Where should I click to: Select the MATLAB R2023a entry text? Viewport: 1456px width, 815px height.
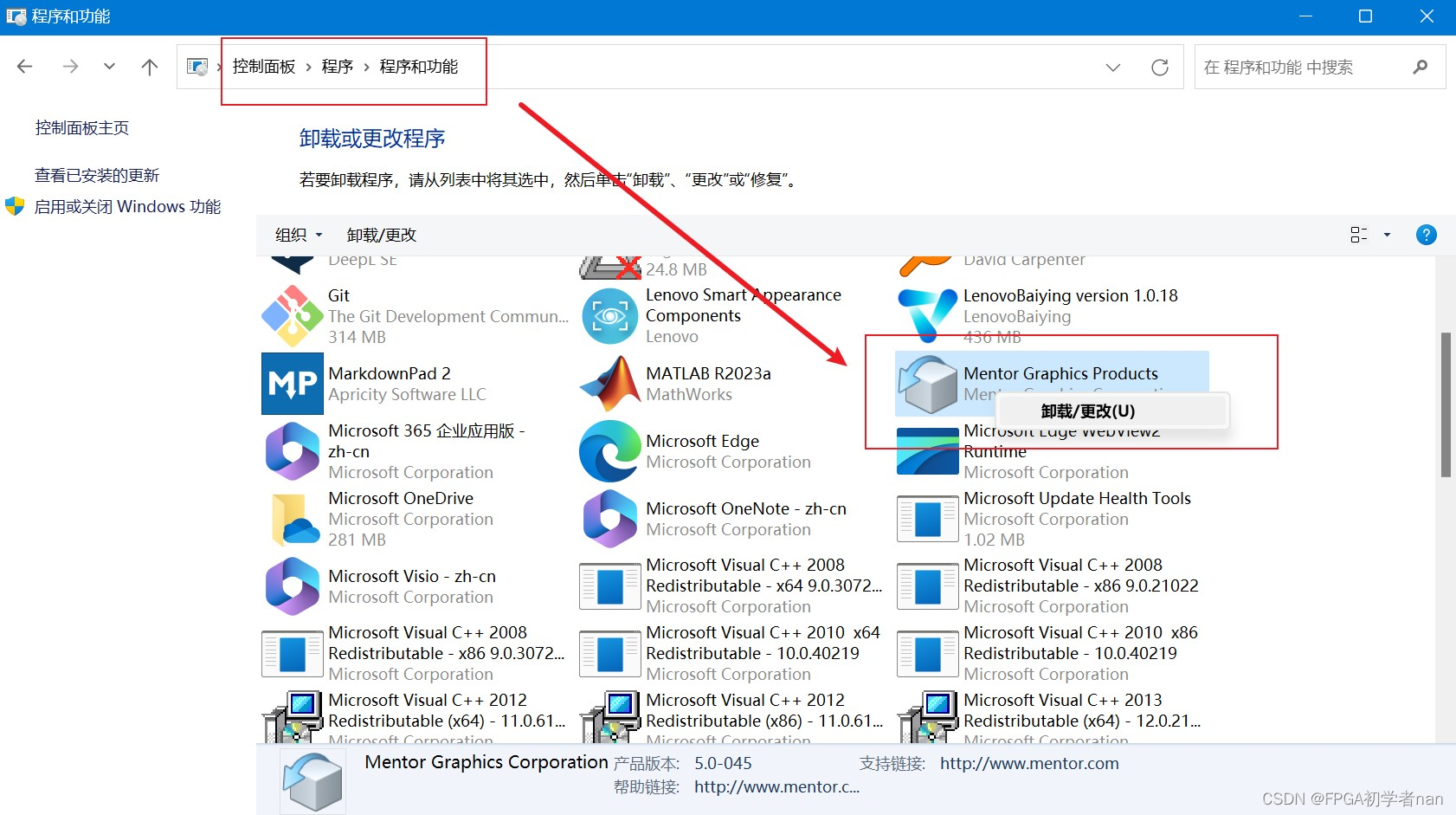pyautogui.click(x=708, y=373)
